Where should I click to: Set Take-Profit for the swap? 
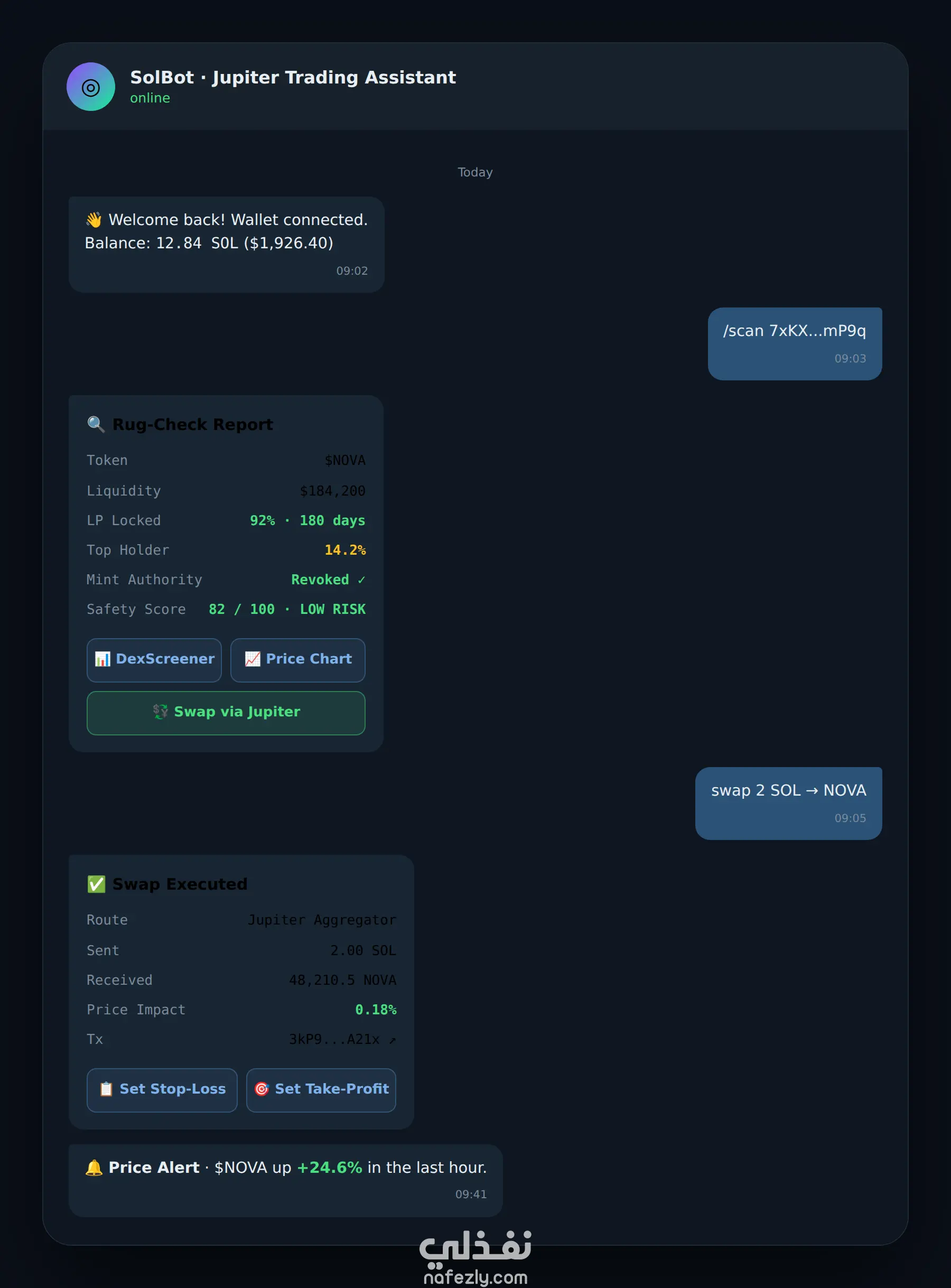(321, 1090)
